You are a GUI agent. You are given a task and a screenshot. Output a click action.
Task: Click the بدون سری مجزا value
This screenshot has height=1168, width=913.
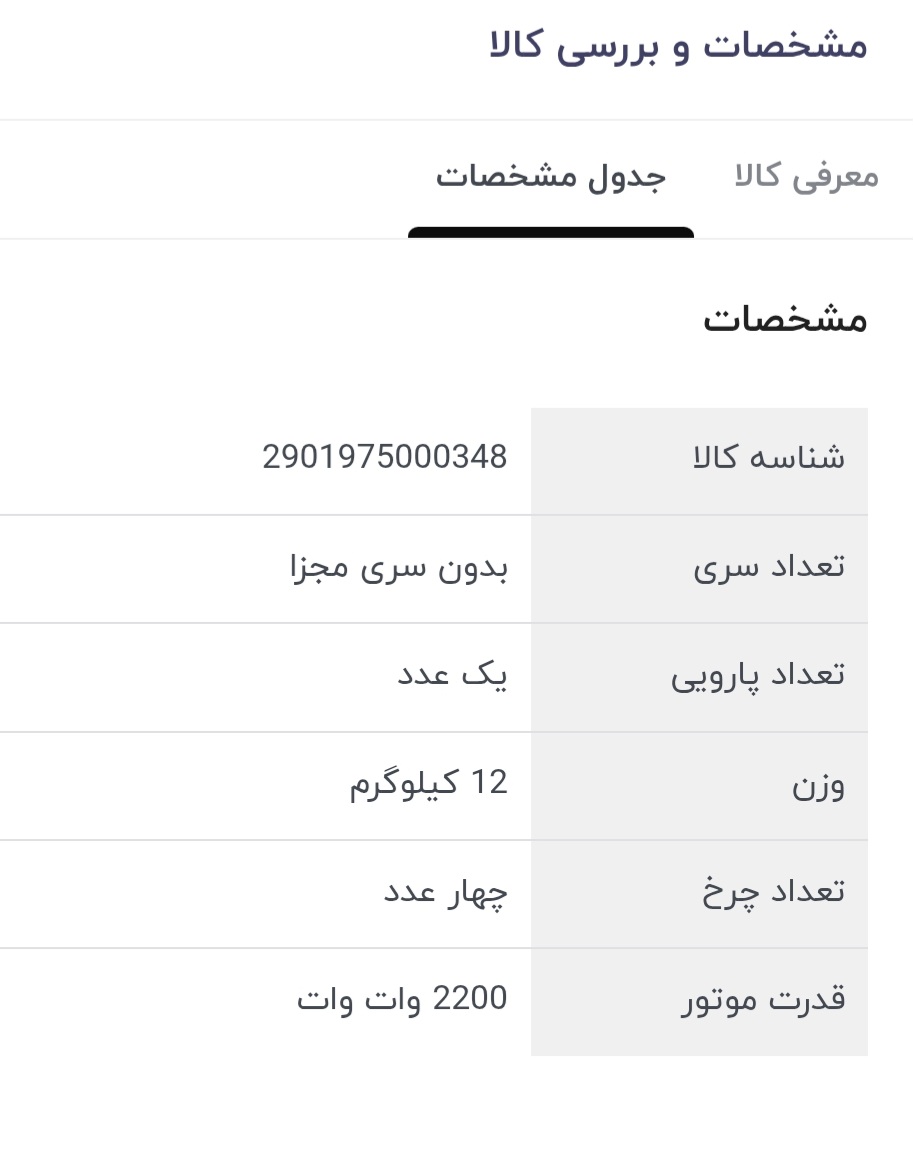pyautogui.click(x=398, y=567)
